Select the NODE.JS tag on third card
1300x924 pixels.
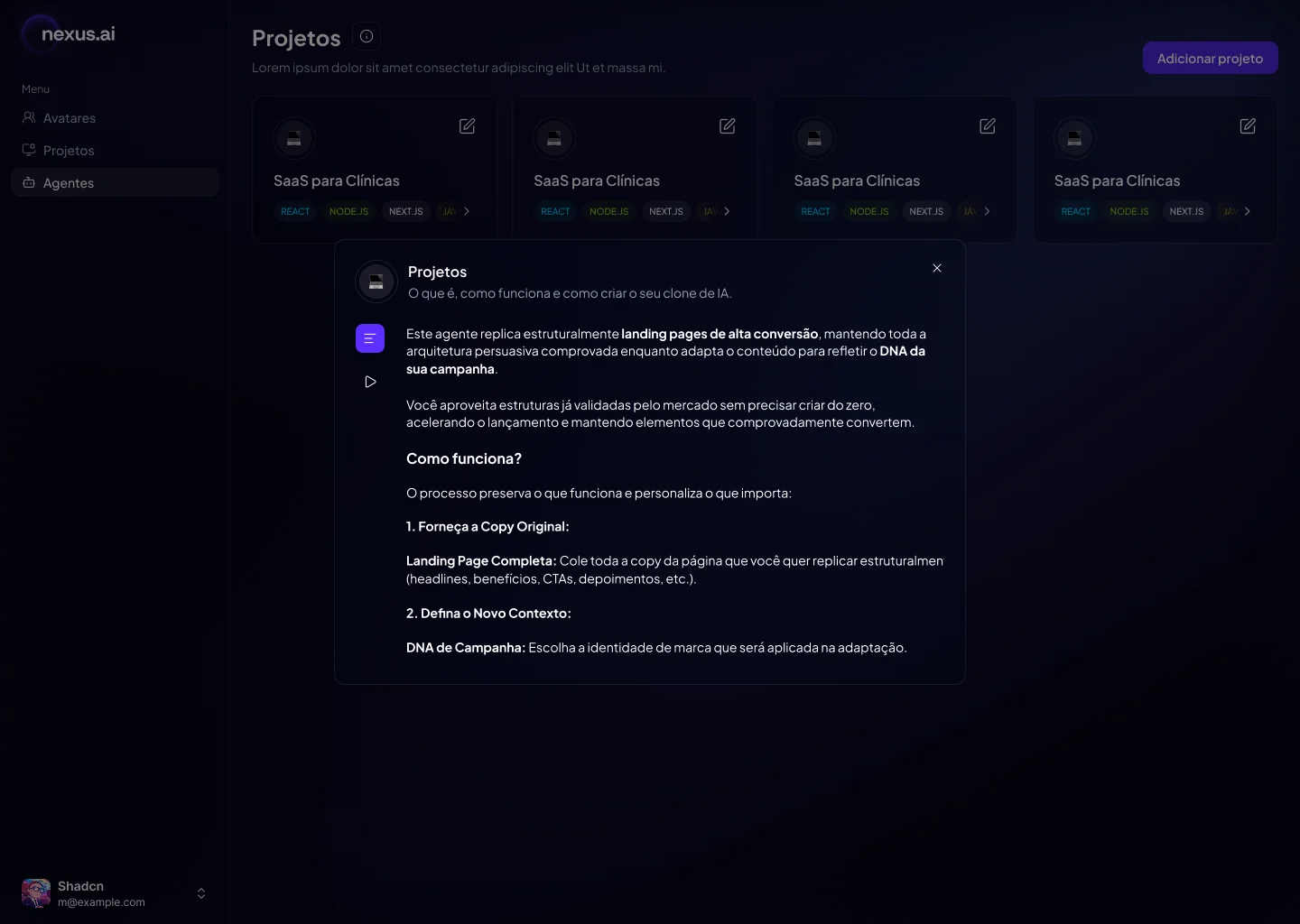pyautogui.click(x=868, y=211)
